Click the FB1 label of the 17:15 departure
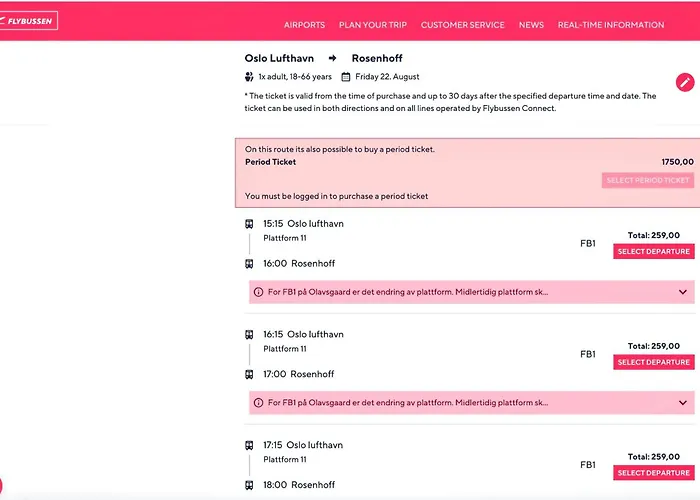The image size is (700, 500). point(588,465)
